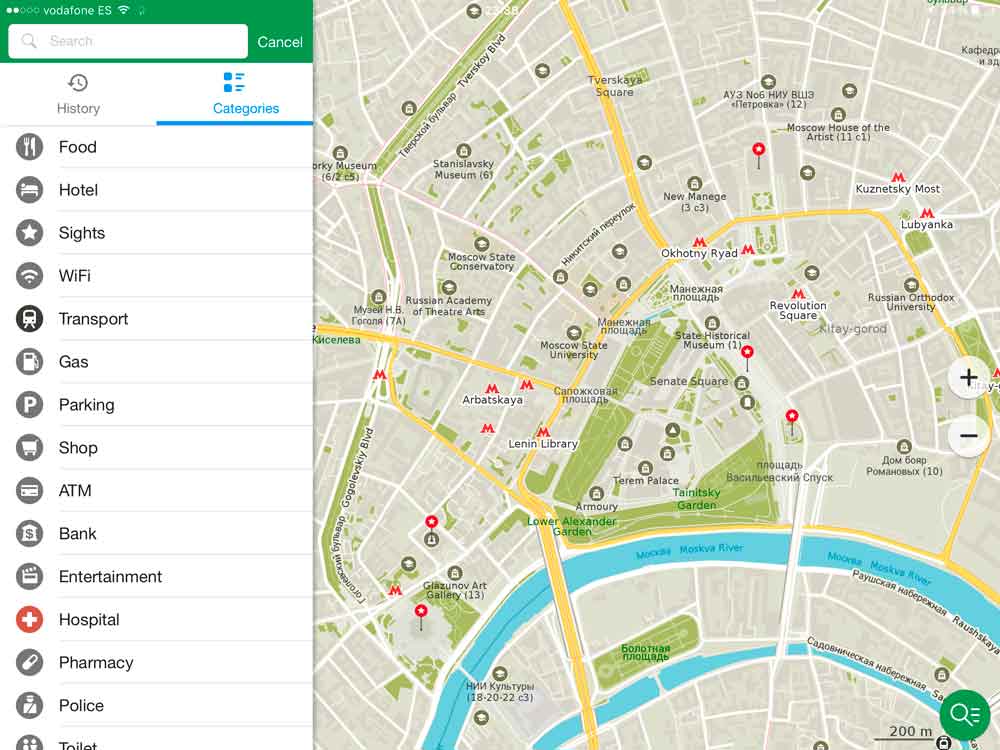Tap the Lower Alexander Garden label

point(571,526)
